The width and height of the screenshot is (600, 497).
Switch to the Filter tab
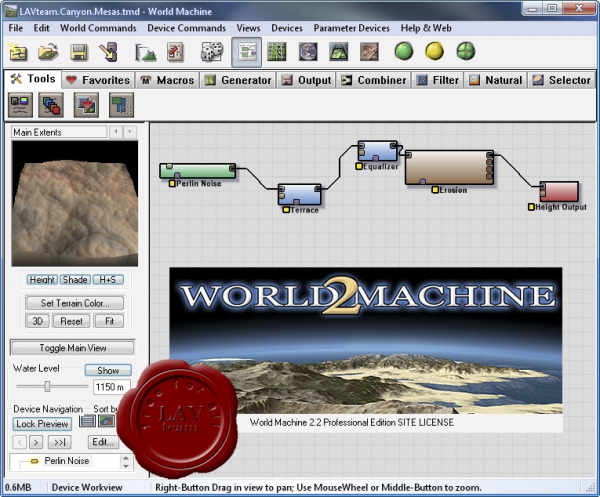coord(437,80)
